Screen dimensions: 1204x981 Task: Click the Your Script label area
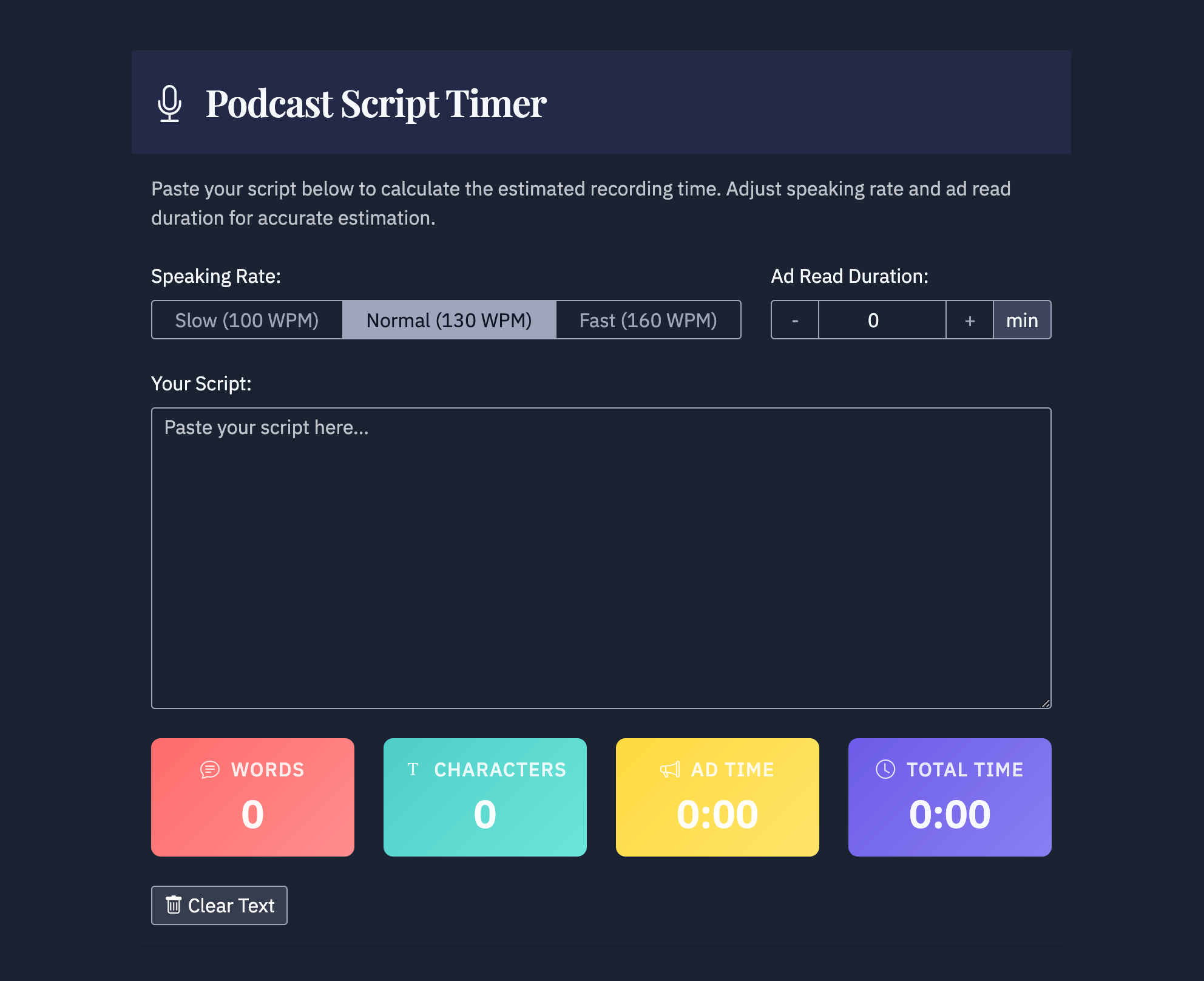200,383
